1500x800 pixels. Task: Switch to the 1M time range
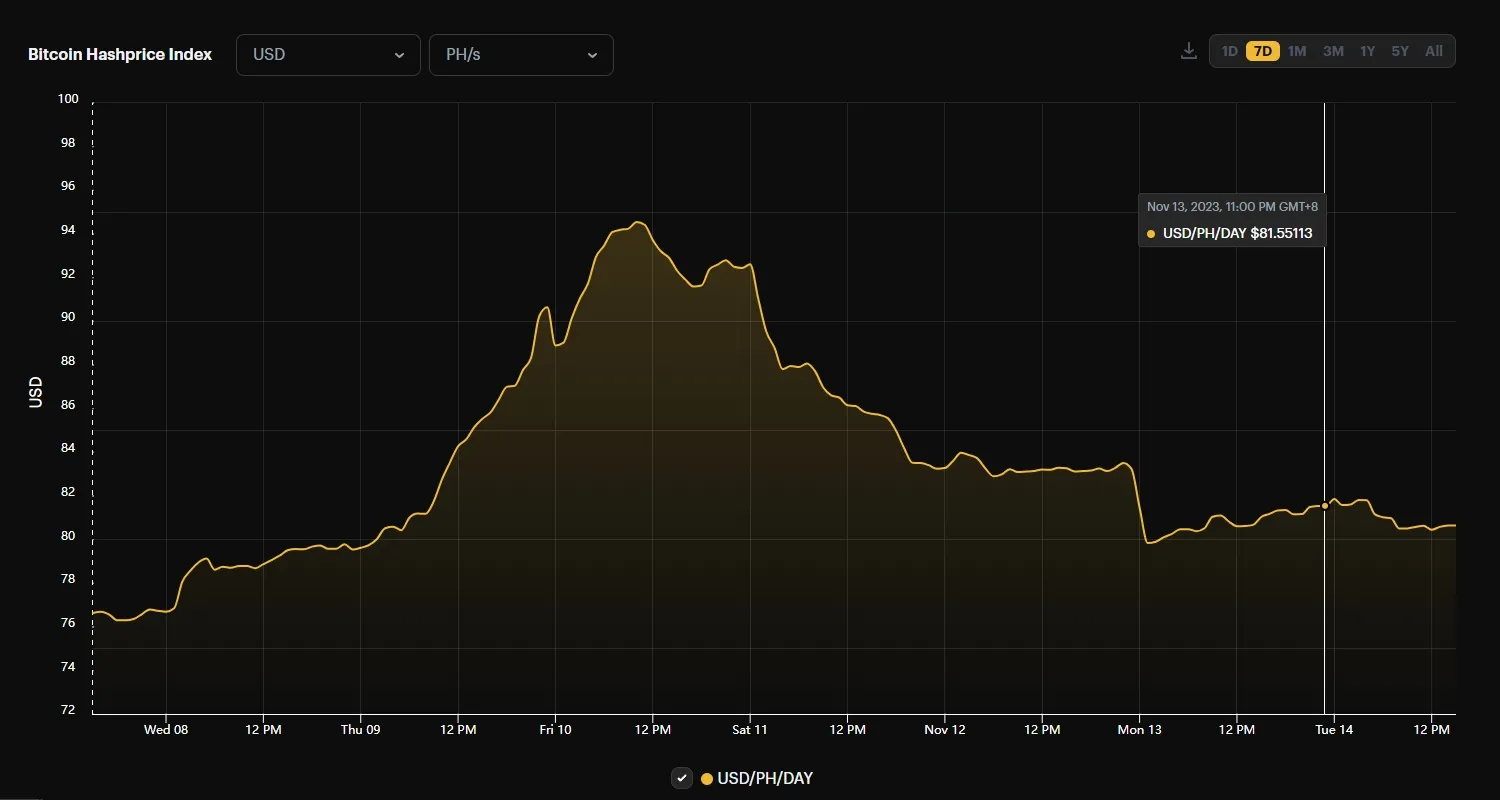tap(1297, 50)
